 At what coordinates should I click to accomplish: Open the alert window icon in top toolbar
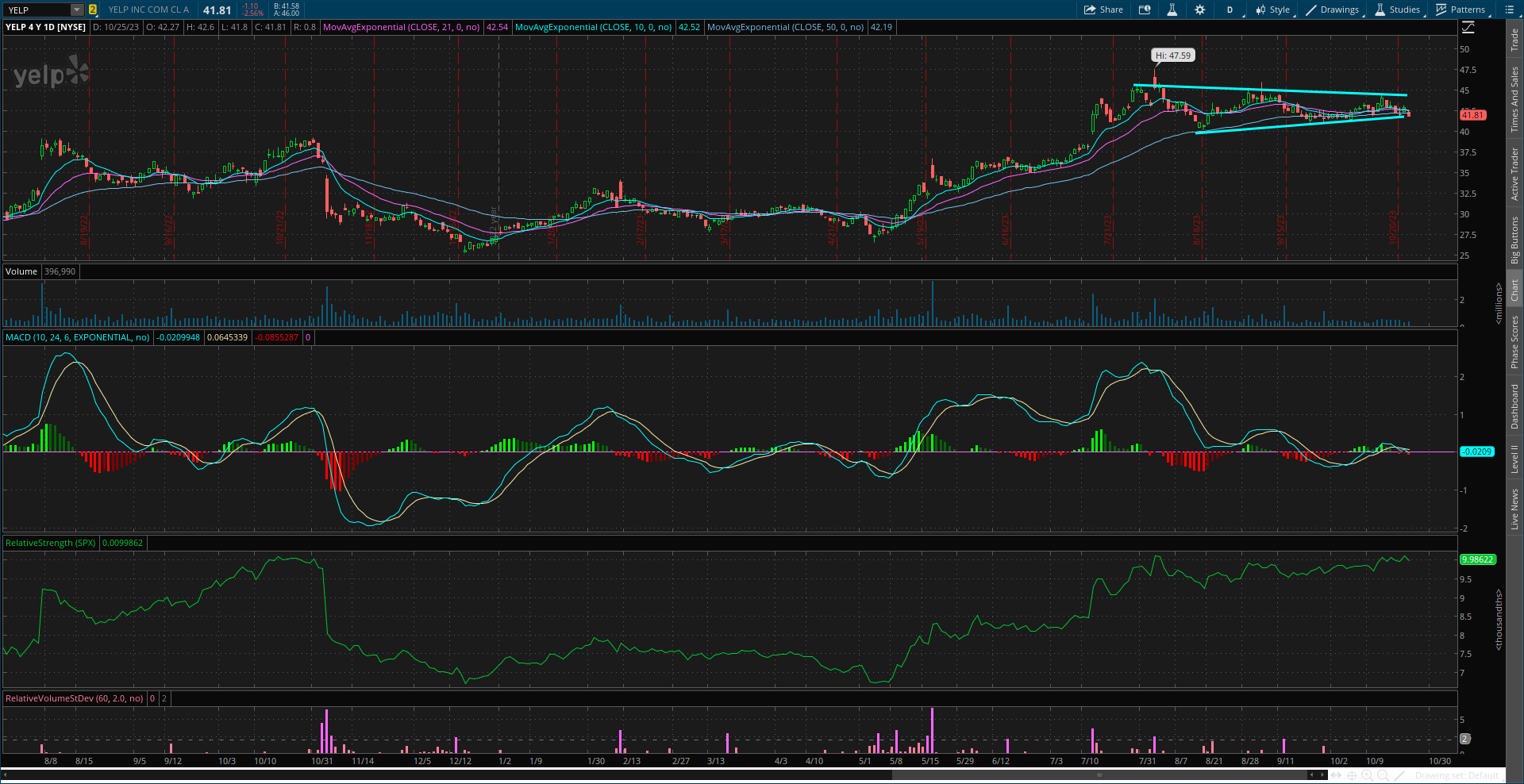pos(1145,10)
